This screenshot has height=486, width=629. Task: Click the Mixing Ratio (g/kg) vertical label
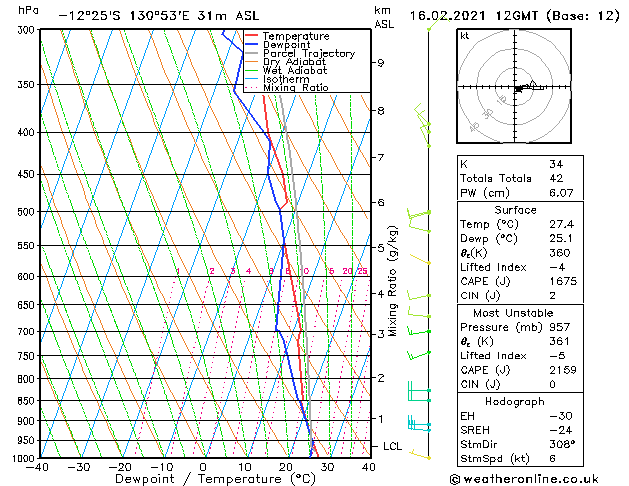point(393,281)
